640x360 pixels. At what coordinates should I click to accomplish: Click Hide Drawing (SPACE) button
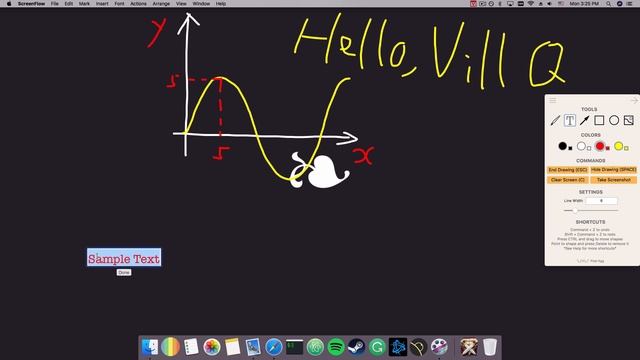point(613,170)
